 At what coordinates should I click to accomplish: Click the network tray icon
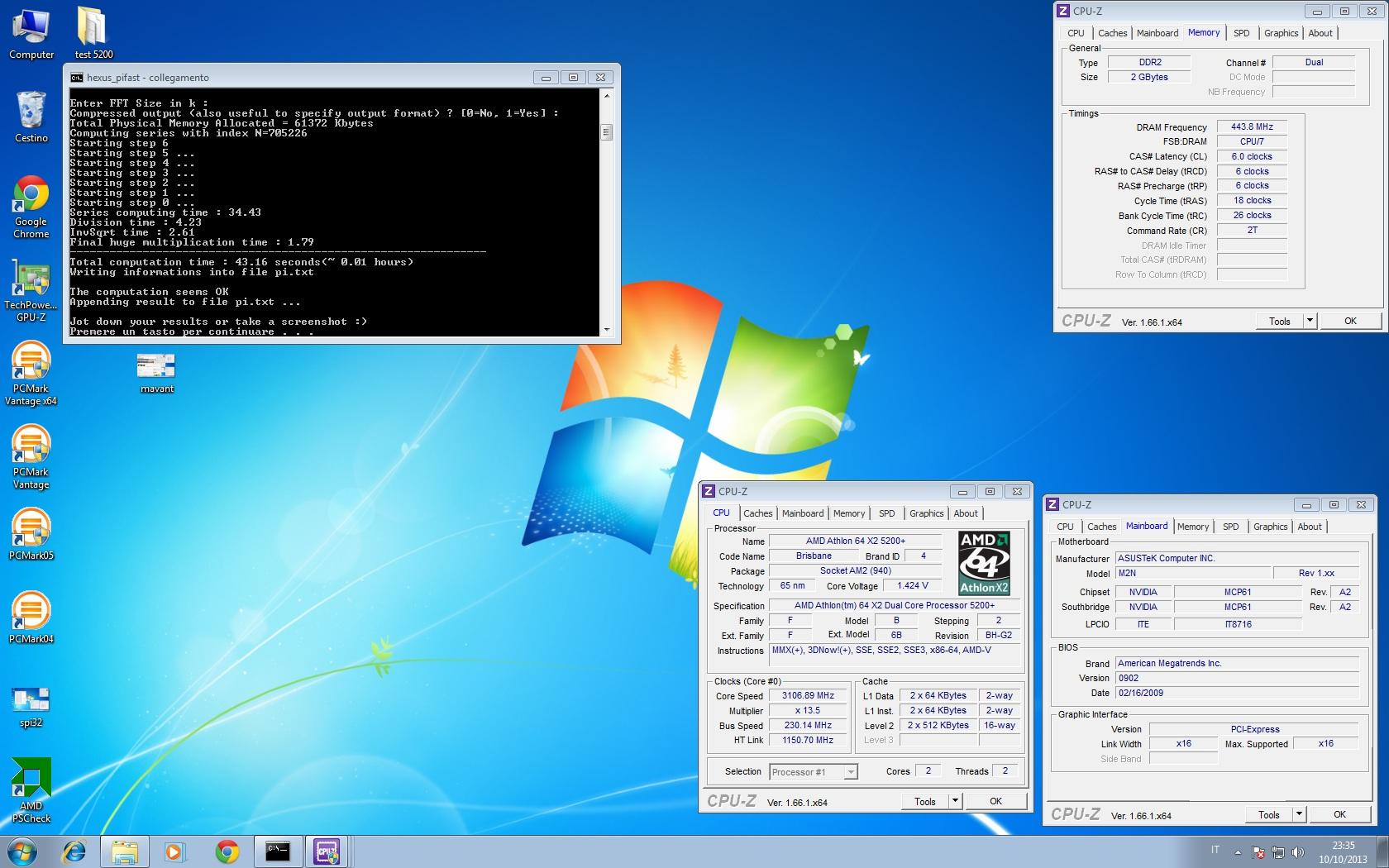1278,852
